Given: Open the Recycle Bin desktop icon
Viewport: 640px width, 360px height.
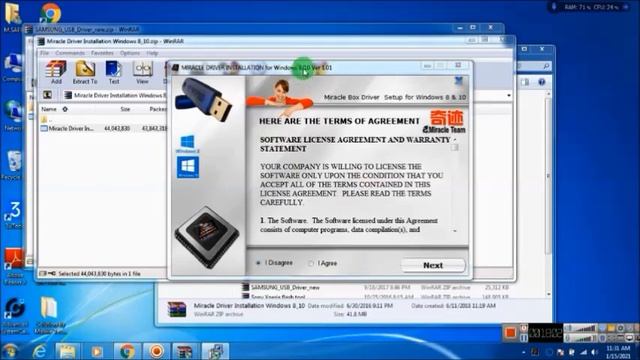Looking at the screenshot, I should pos(13,165).
